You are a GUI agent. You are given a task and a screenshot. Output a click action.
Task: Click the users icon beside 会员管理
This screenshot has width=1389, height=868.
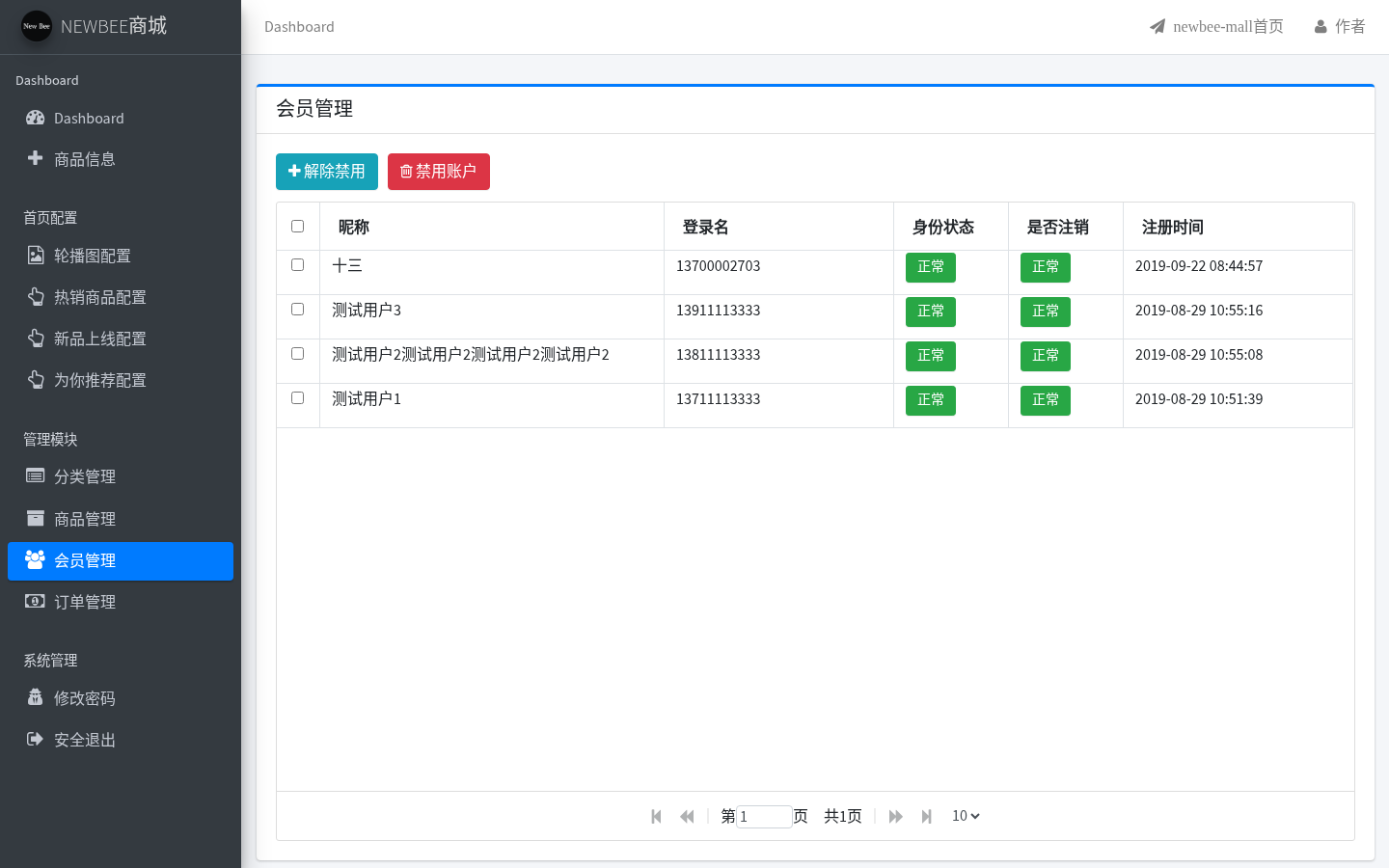pos(36,559)
